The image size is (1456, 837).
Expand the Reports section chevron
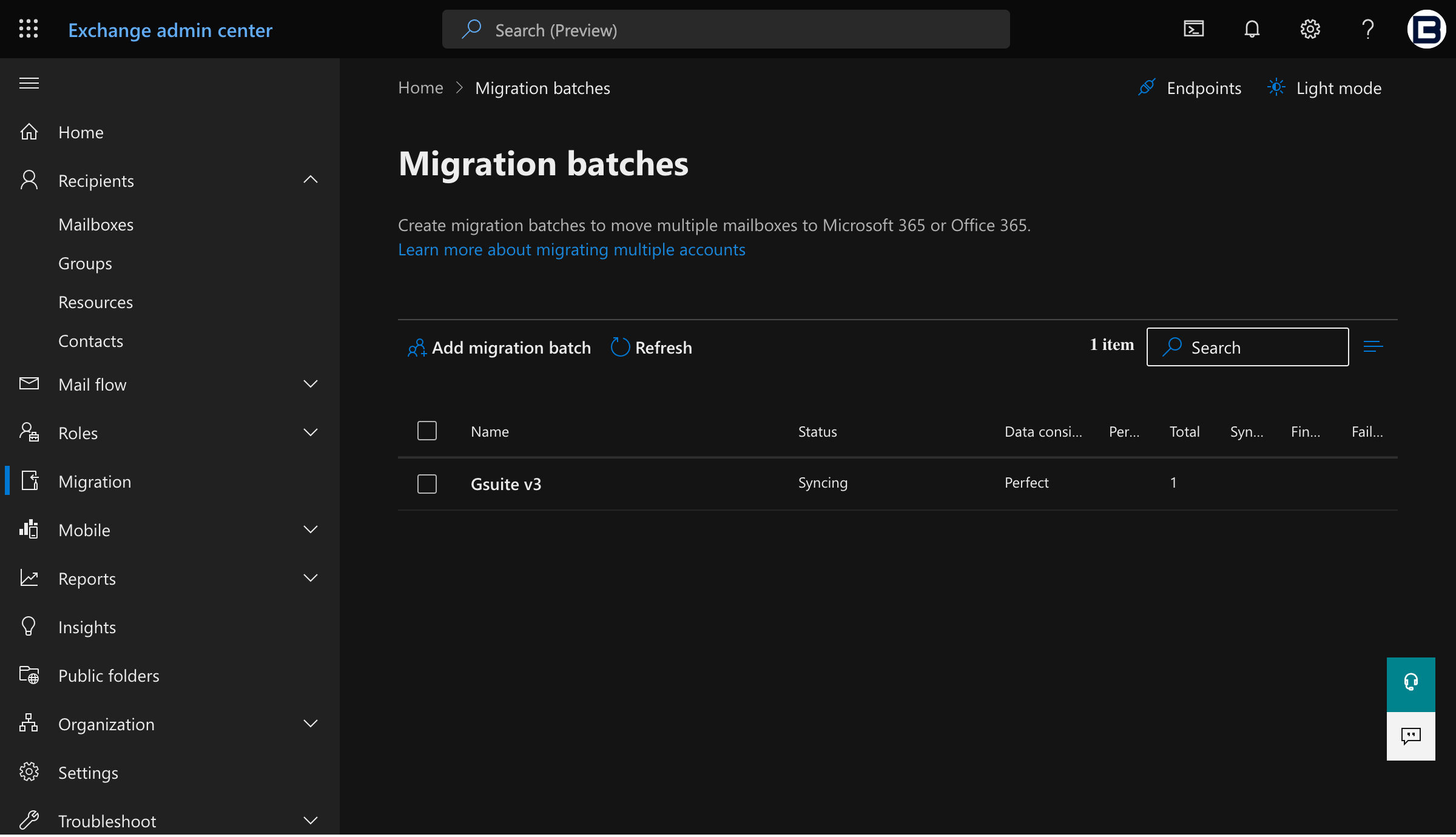(x=311, y=578)
